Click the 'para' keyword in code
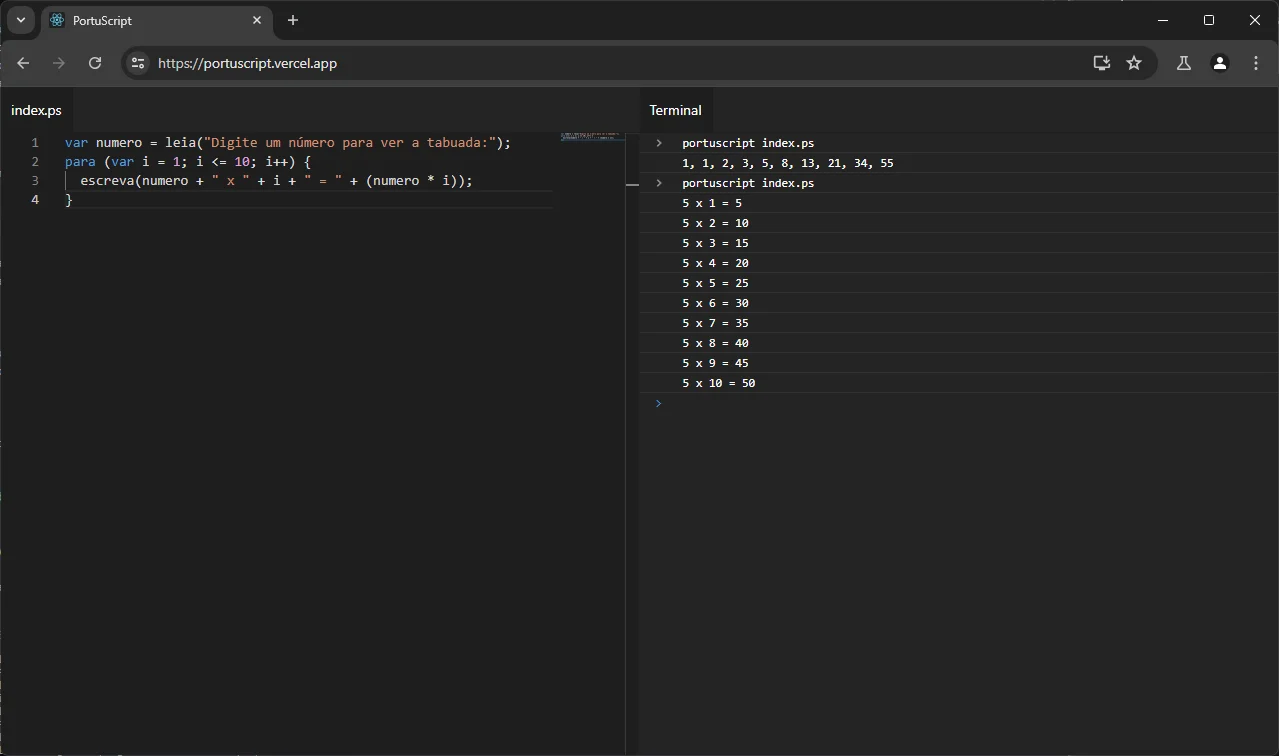The image size is (1279, 756). click(x=80, y=162)
